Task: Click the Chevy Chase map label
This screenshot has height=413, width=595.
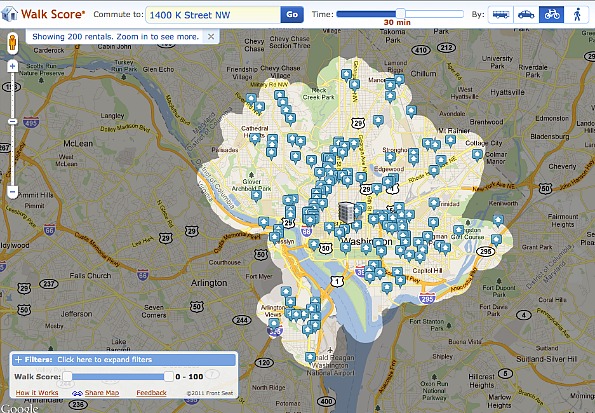Action: coord(254,45)
